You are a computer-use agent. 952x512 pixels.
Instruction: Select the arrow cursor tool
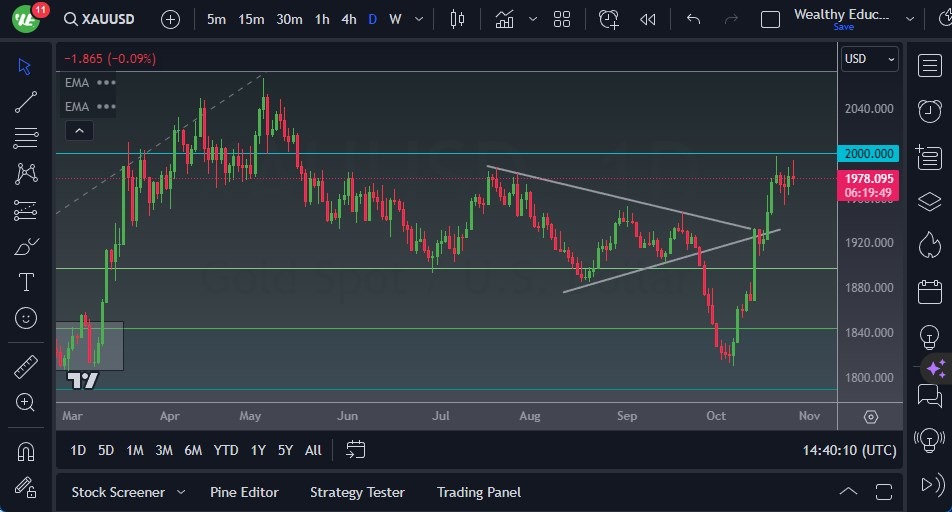pyautogui.click(x=25, y=66)
